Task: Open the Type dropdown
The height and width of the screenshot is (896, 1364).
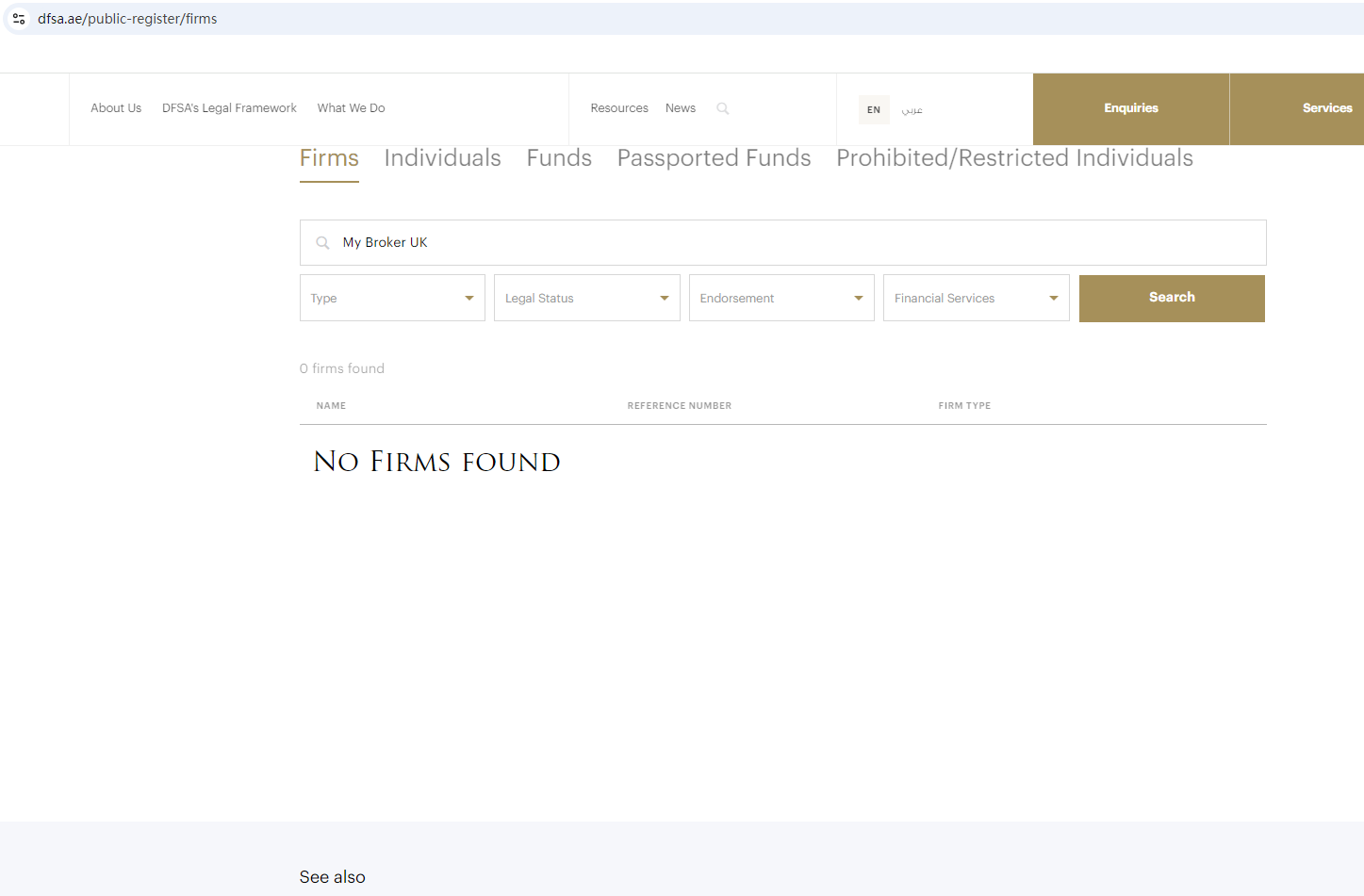Action: coord(392,298)
